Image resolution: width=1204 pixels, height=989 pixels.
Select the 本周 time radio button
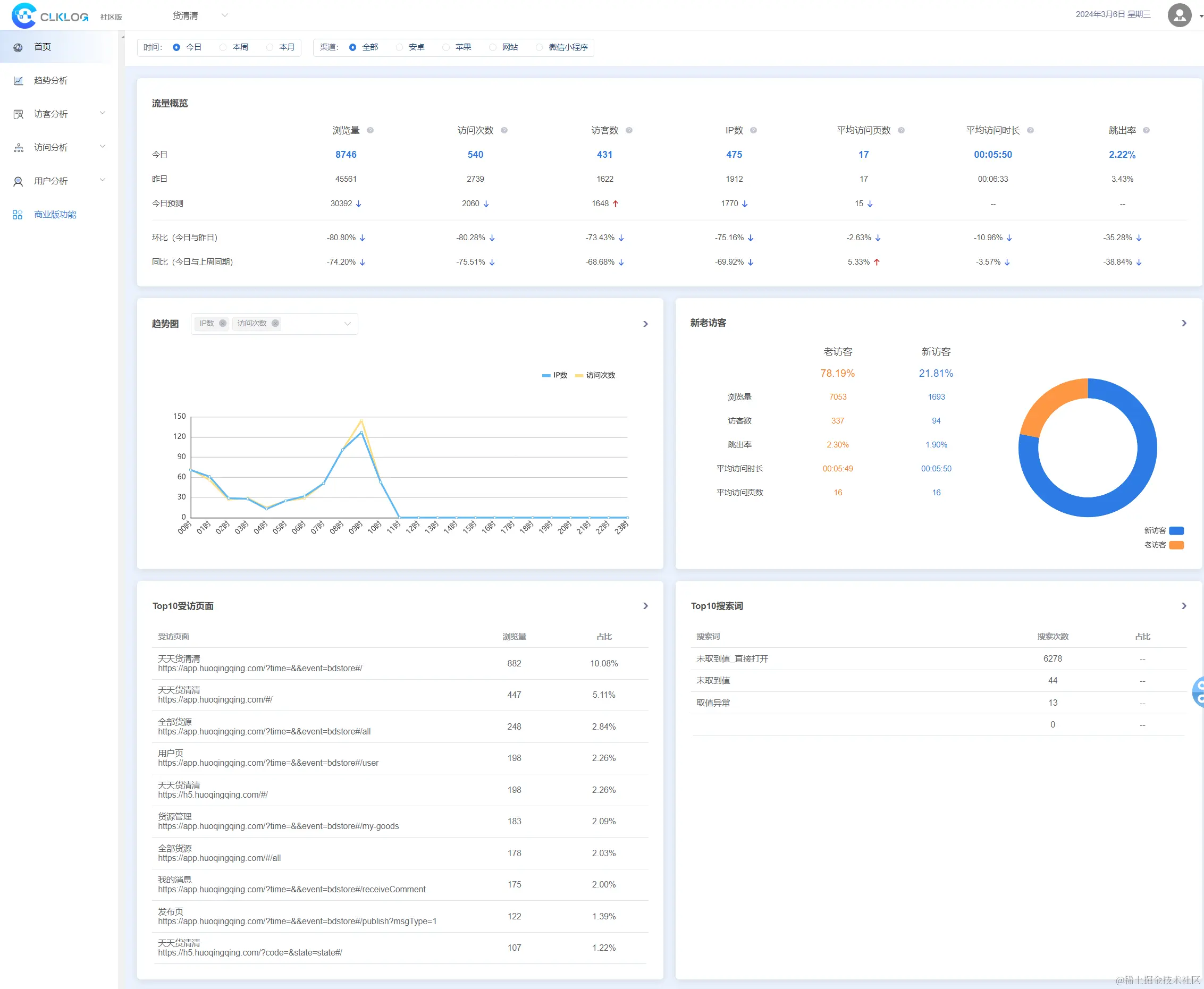click(x=223, y=47)
